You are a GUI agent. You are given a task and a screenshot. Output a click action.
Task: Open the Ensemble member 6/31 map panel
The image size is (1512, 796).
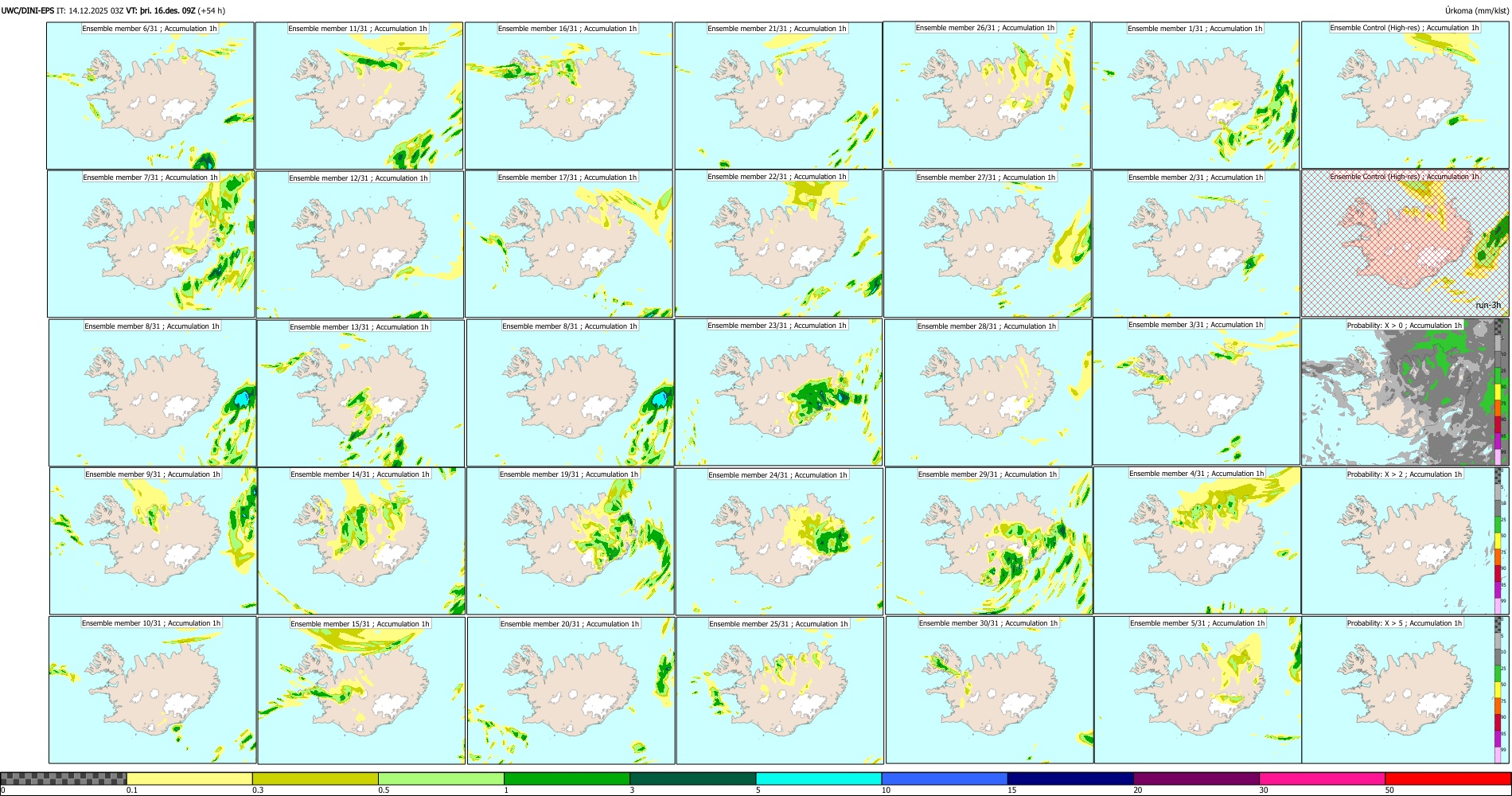(x=150, y=96)
